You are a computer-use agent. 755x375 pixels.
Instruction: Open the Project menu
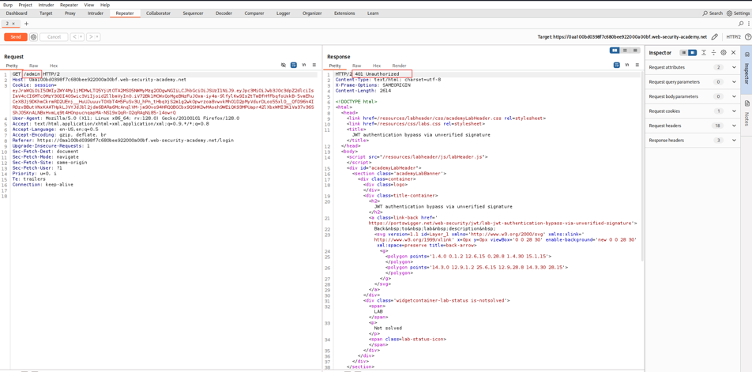tap(25, 4)
